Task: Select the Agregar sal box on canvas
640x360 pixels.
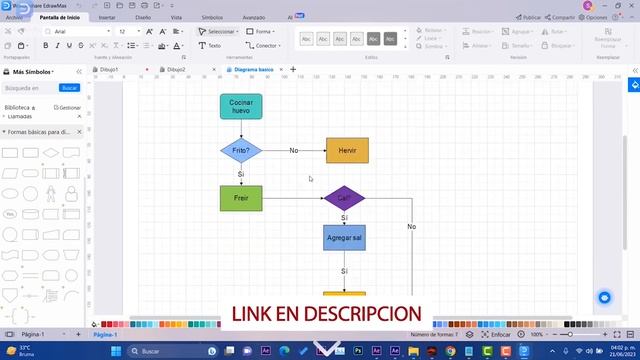Action: (x=344, y=238)
